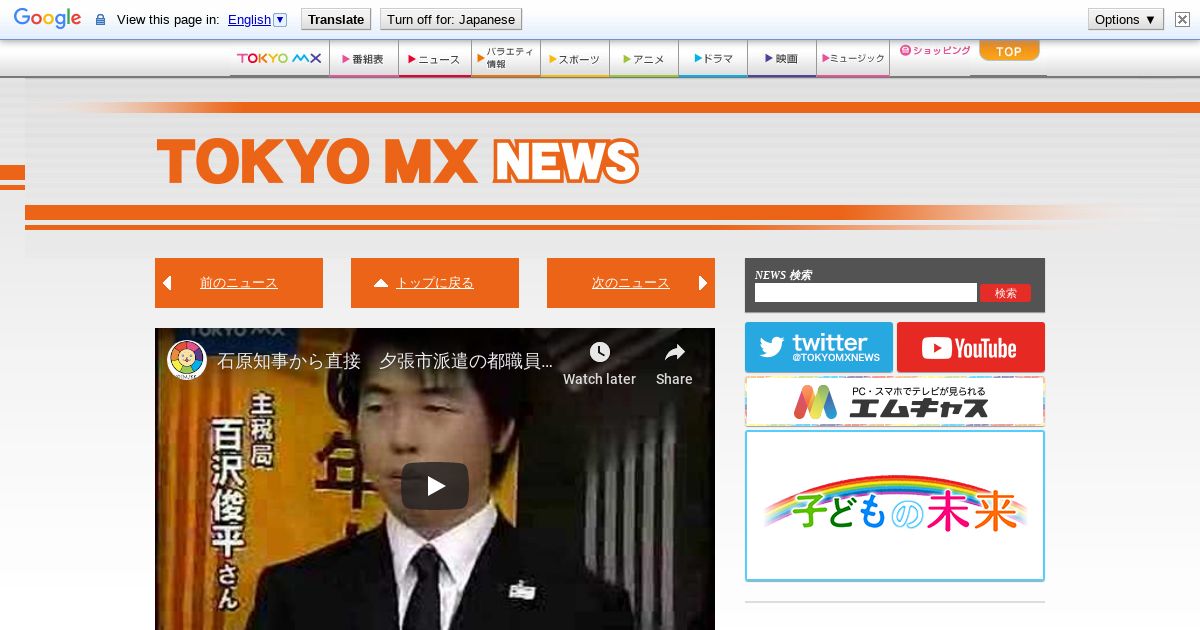Open the ショッピング link
This screenshot has width=1200, height=630.
pos(935,50)
